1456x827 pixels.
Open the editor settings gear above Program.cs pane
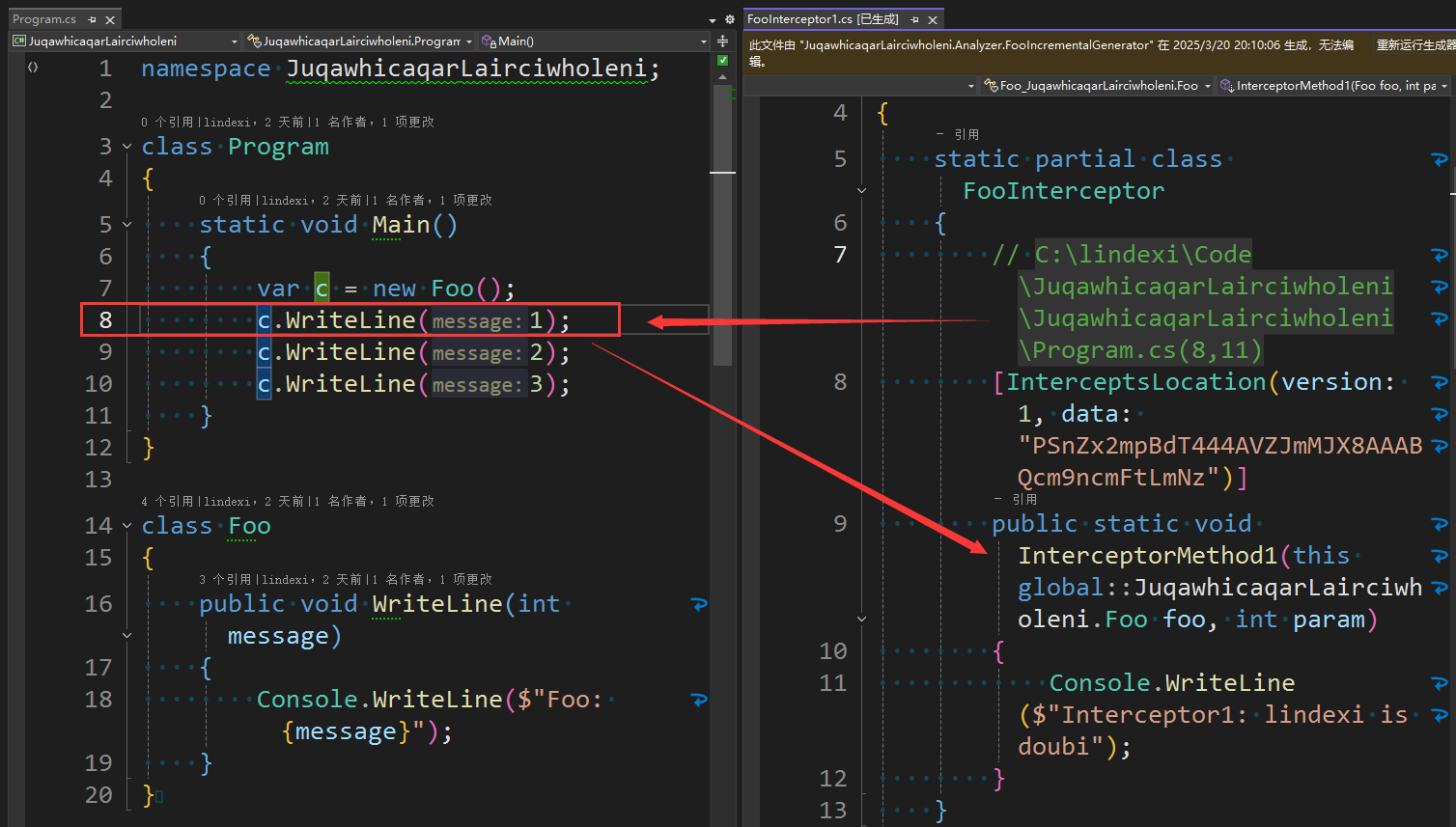[729, 19]
